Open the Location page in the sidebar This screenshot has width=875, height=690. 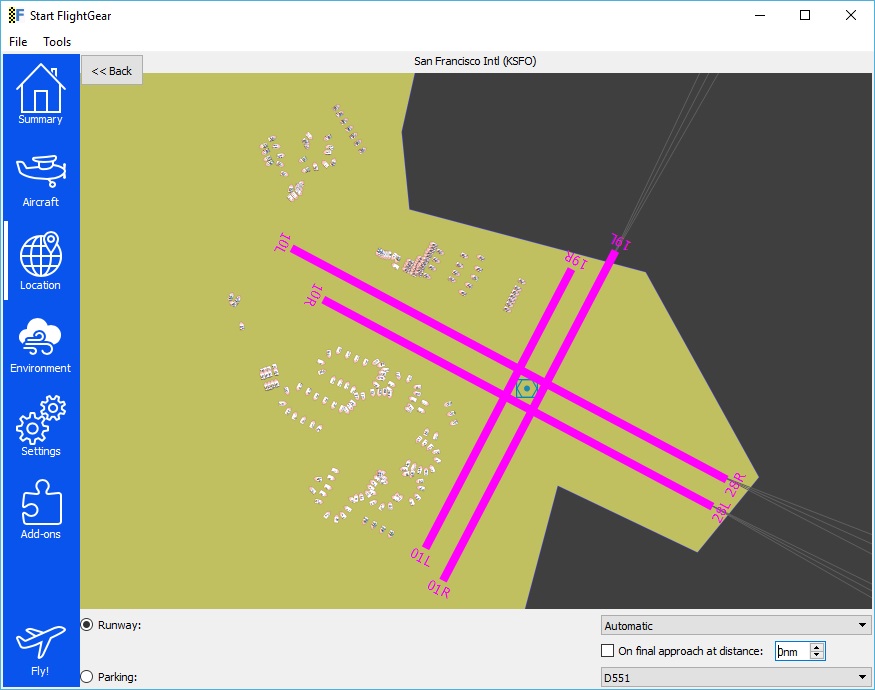tap(41, 261)
